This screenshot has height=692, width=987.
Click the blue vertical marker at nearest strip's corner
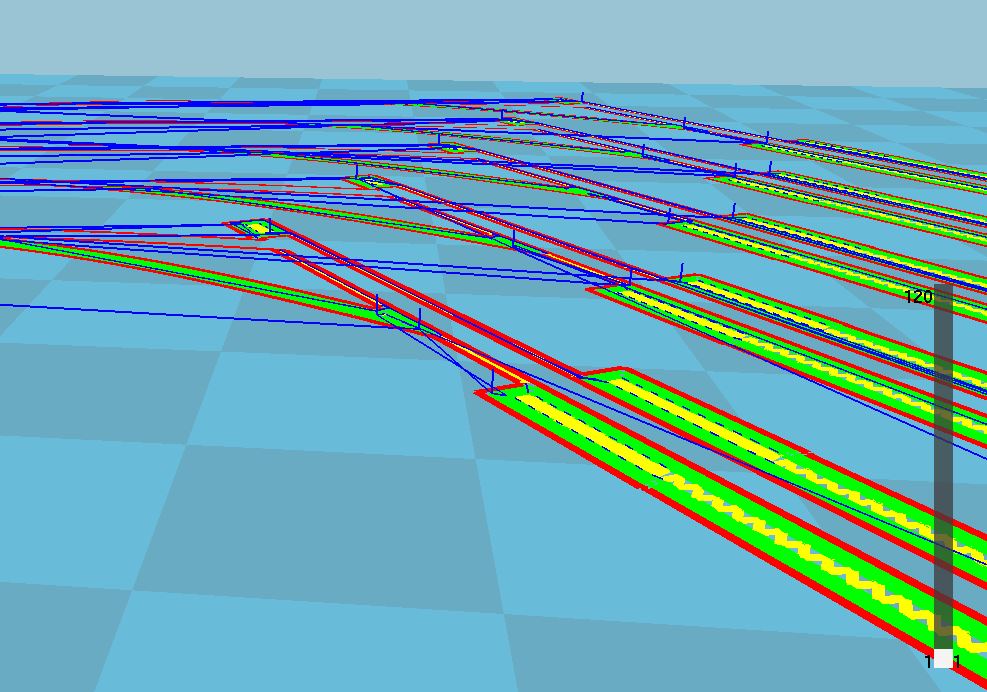(x=493, y=380)
